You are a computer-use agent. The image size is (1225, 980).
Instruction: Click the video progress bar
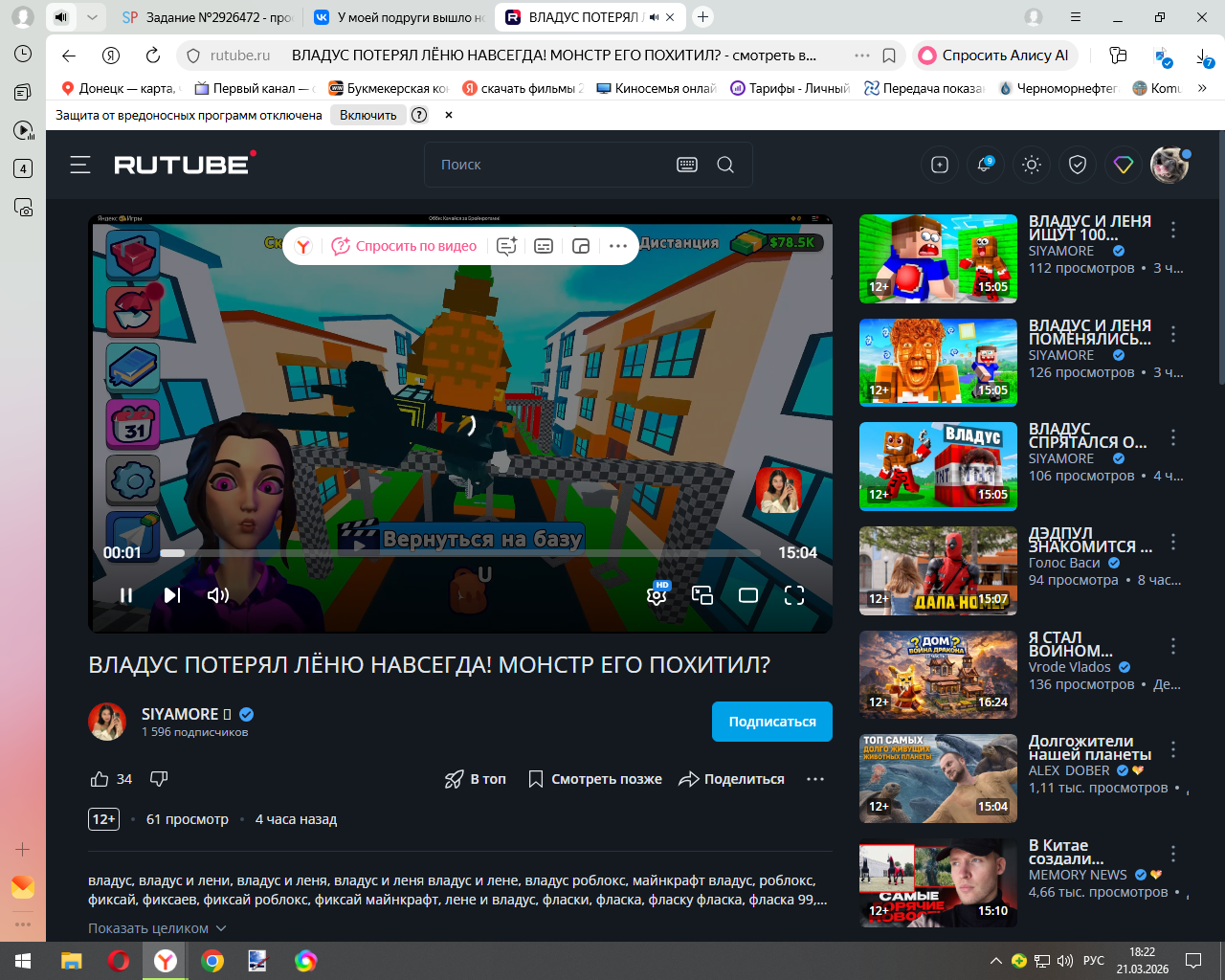point(460,553)
